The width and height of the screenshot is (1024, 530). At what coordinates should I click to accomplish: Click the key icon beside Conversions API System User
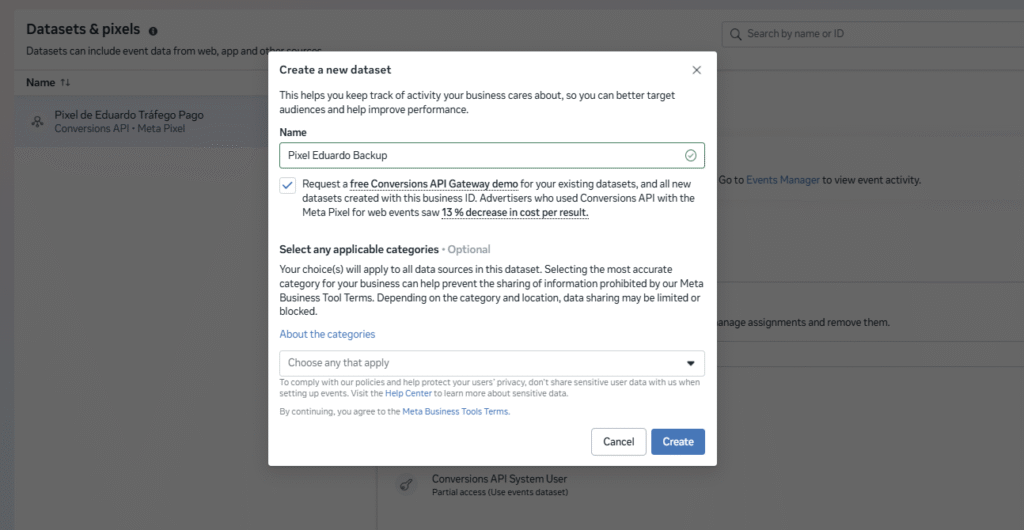click(x=407, y=485)
